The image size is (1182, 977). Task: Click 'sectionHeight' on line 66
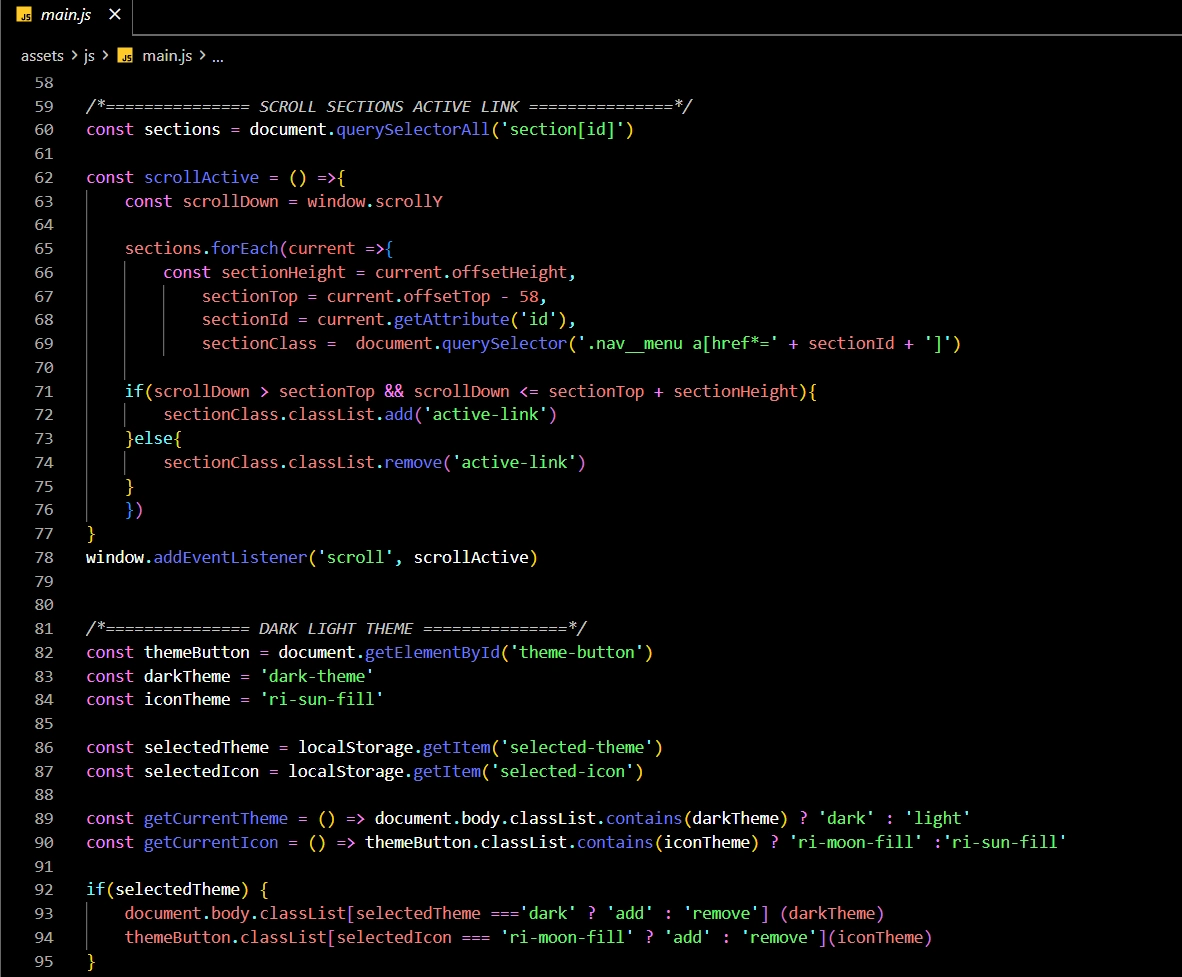(x=283, y=273)
